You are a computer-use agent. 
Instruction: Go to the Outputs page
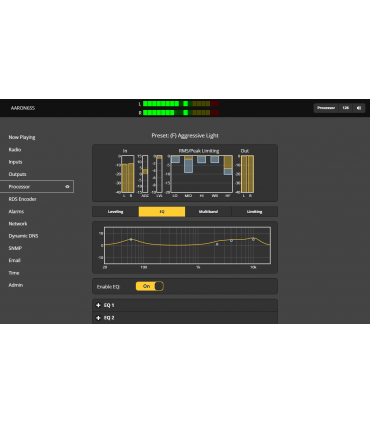coord(17,174)
